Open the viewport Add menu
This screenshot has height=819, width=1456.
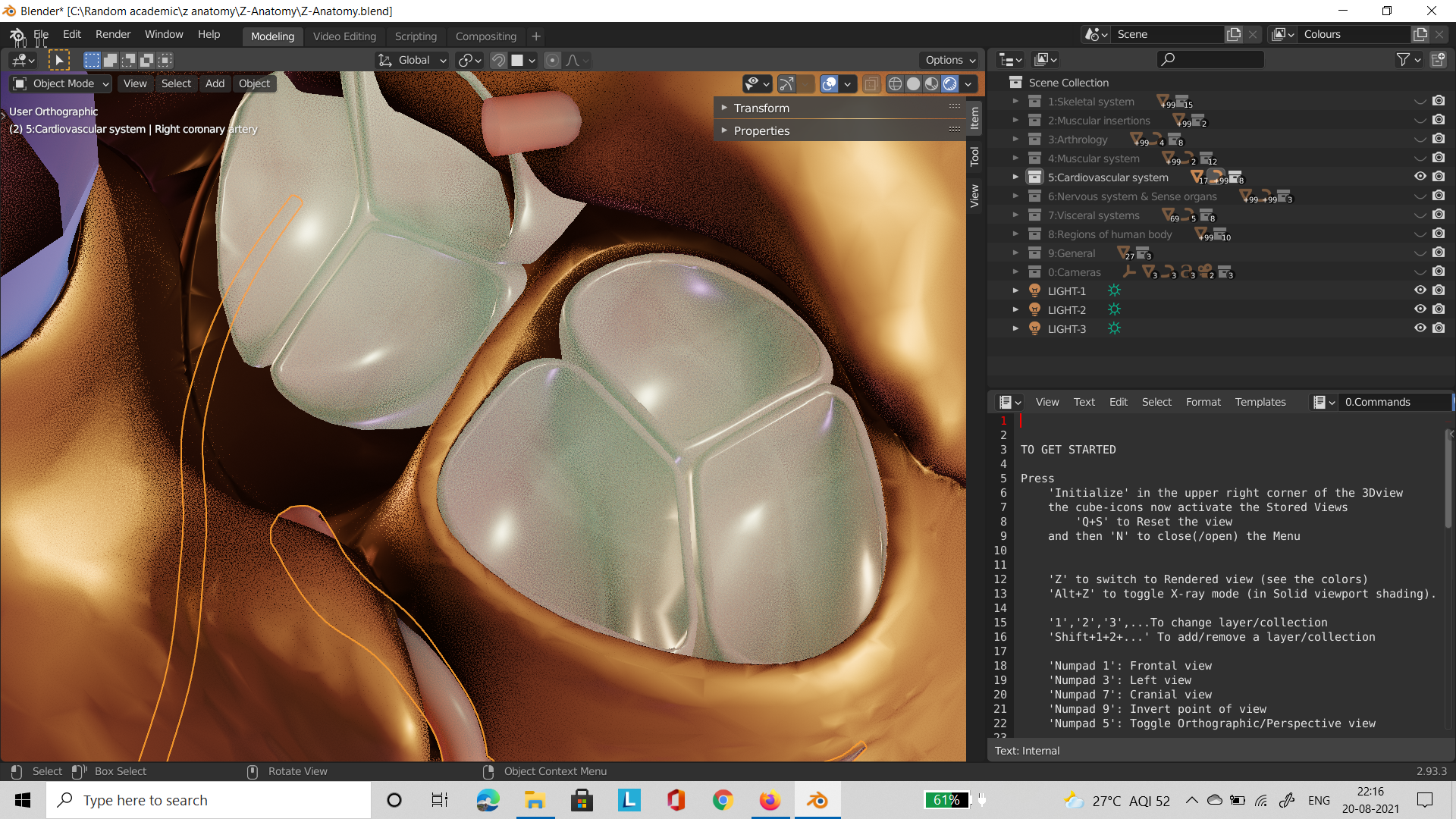click(x=215, y=83)
